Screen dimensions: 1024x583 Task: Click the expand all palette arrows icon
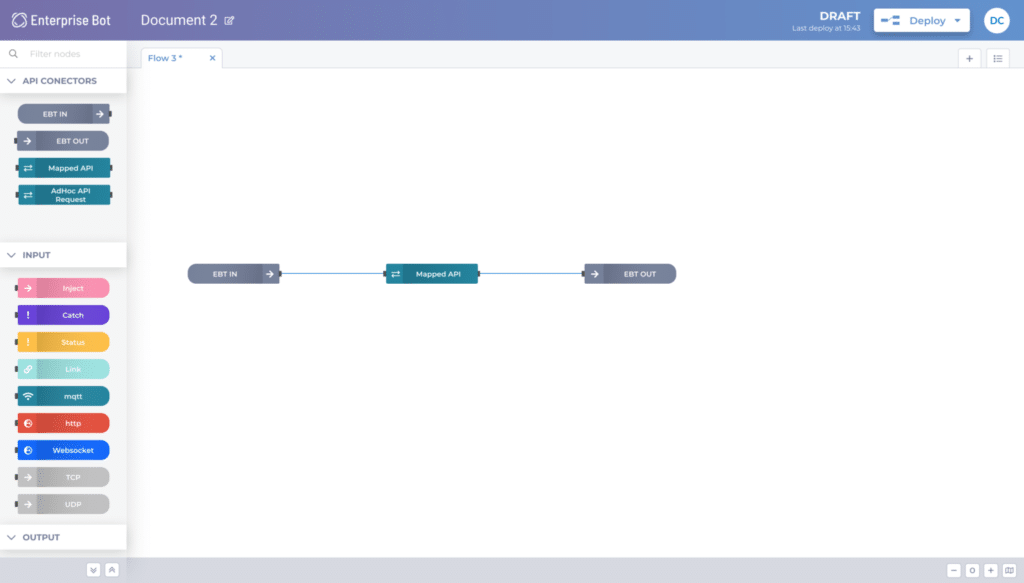pyautogui.click(x=111, y=570)
